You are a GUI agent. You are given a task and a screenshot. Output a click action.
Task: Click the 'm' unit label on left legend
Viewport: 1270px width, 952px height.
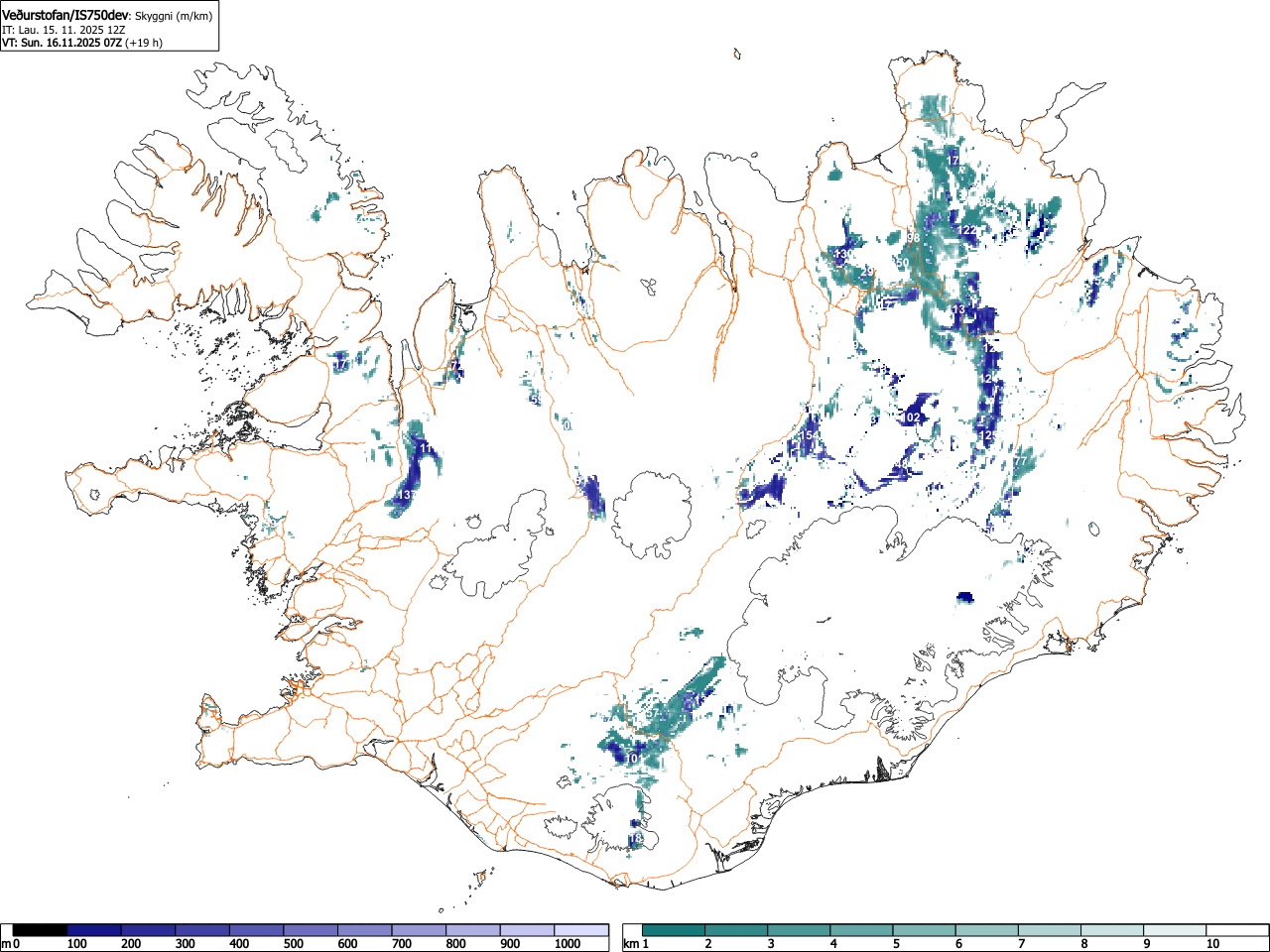6,944
